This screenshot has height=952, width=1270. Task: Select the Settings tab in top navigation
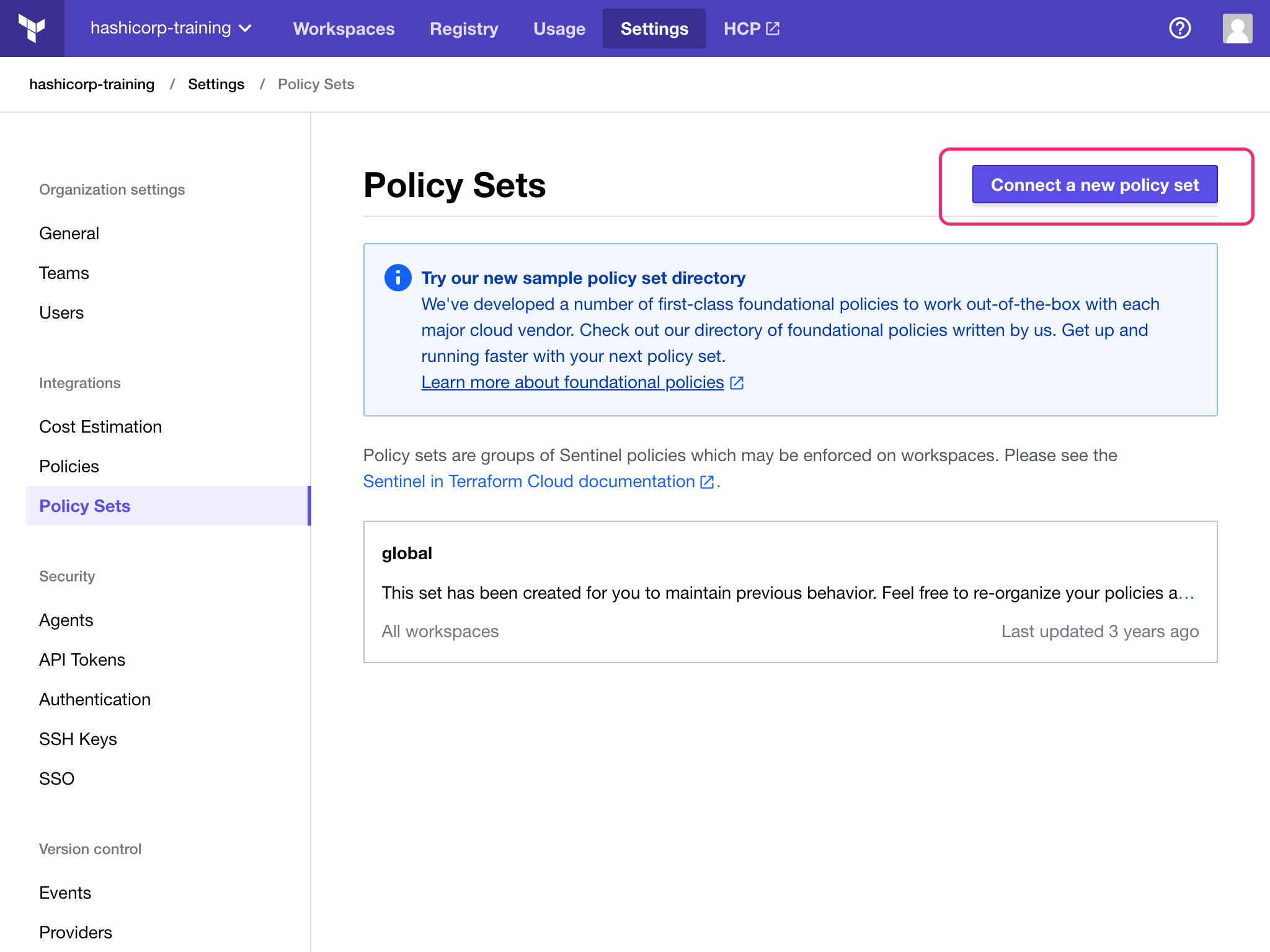pos(654,28)
